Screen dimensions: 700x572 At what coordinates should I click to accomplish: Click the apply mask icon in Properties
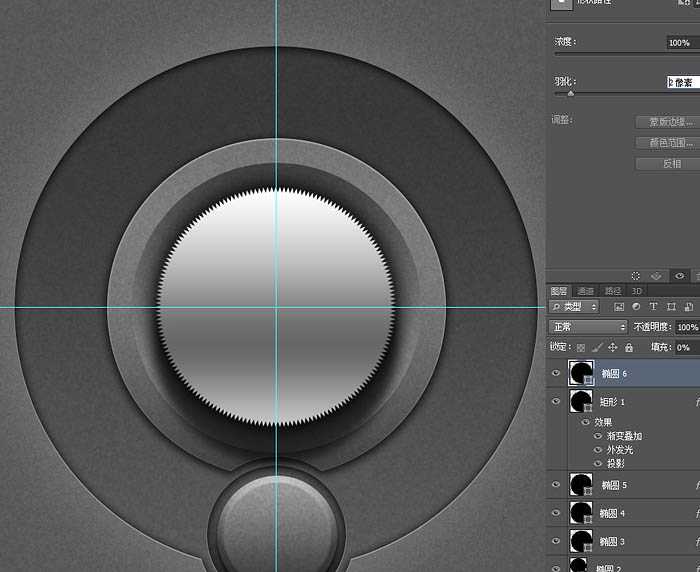tap(656, 276)
